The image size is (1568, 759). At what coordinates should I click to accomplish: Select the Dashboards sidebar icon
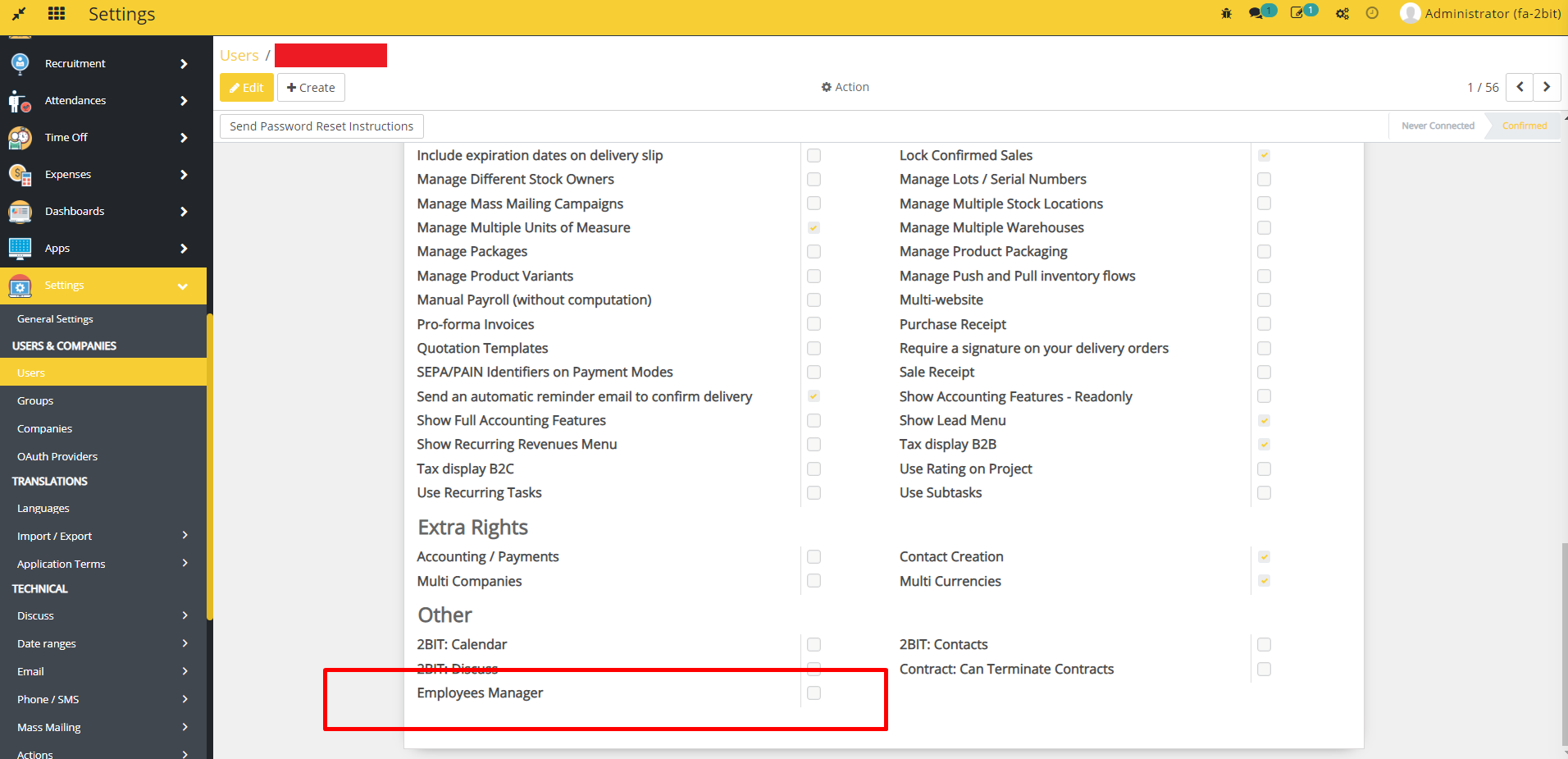coord(19,211)
